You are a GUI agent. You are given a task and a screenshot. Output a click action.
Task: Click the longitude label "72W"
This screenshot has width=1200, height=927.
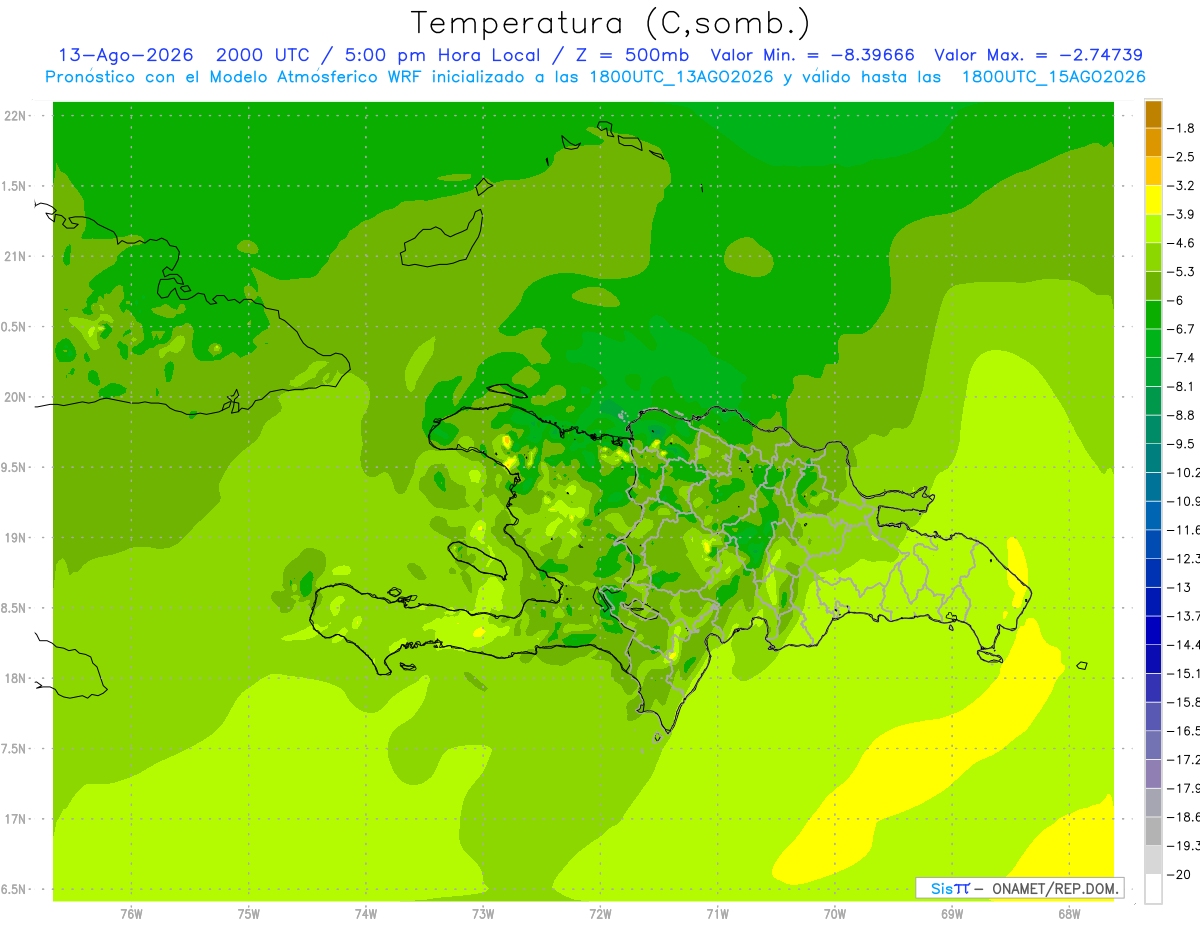point(600,914)
